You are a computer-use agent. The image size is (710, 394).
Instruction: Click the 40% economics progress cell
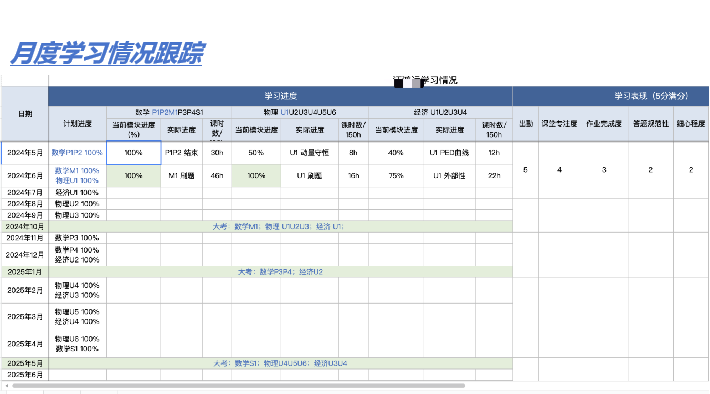tap(396, 153)
